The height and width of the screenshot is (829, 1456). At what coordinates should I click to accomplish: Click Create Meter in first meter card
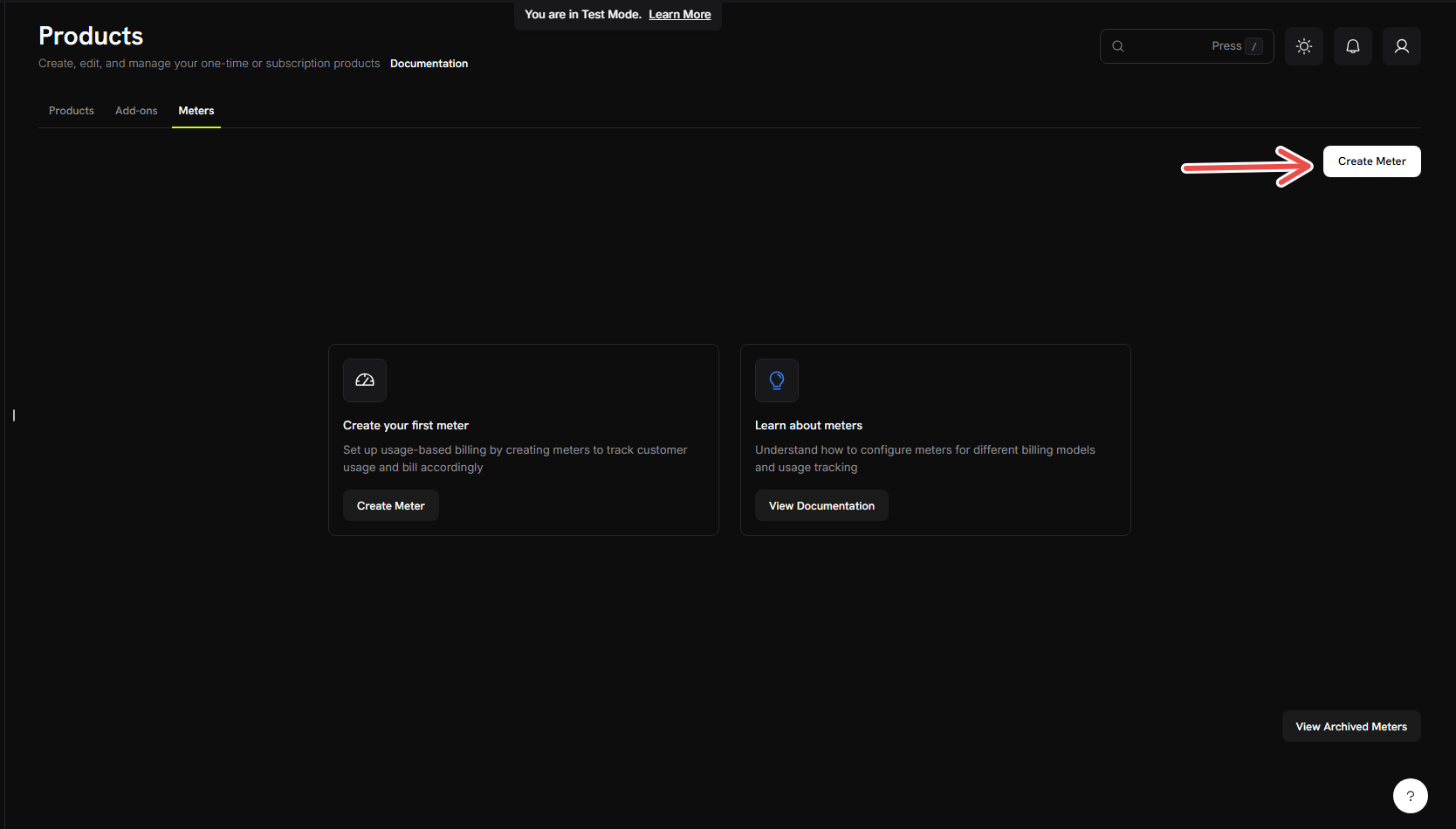point(391,506)
